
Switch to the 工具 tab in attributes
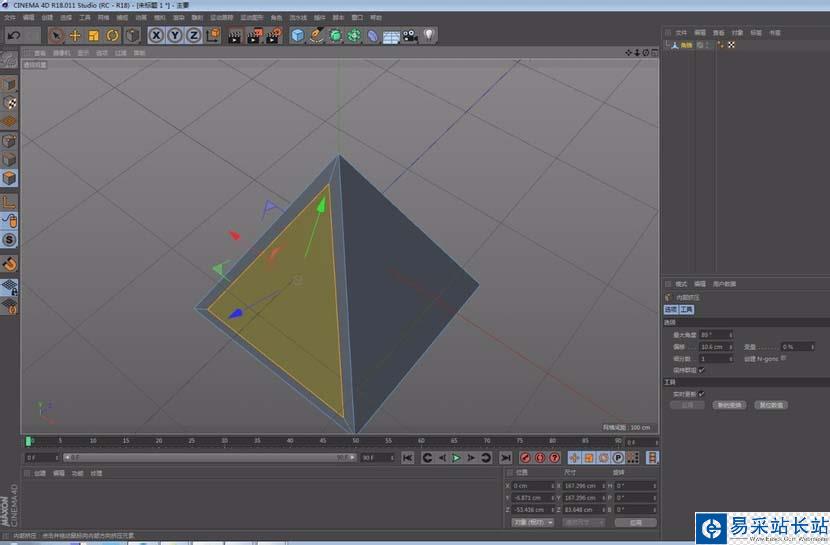(x=687, y=310)
